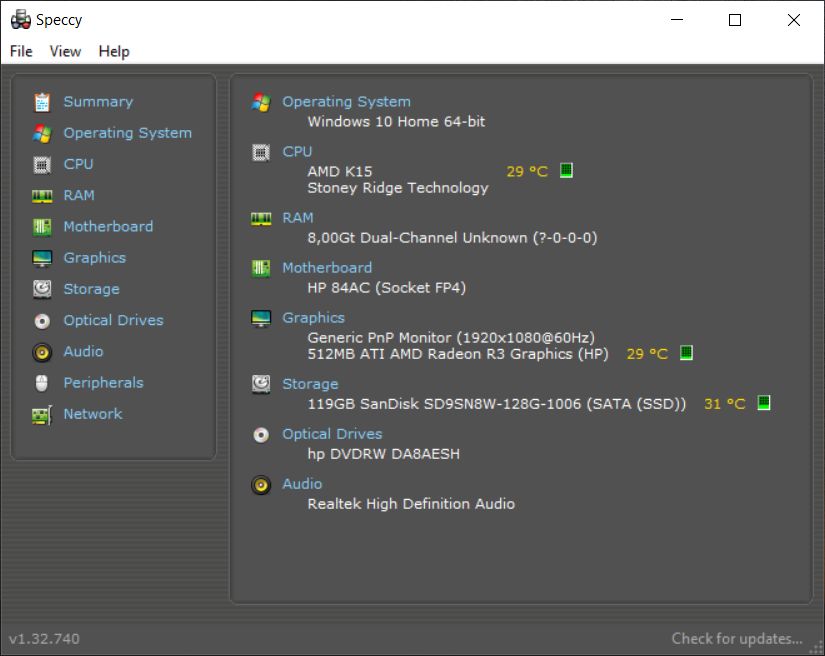
Task: Click the Motherboard icon in summary panel
Action: [261, 268]
